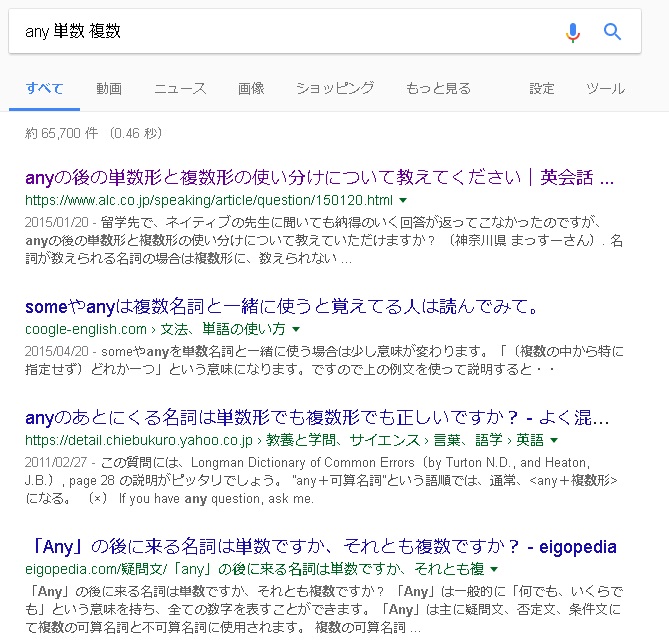Expand the arrow beside the coogle-english.com breadcrumb
Screen dimensions: 669x643
296,329
